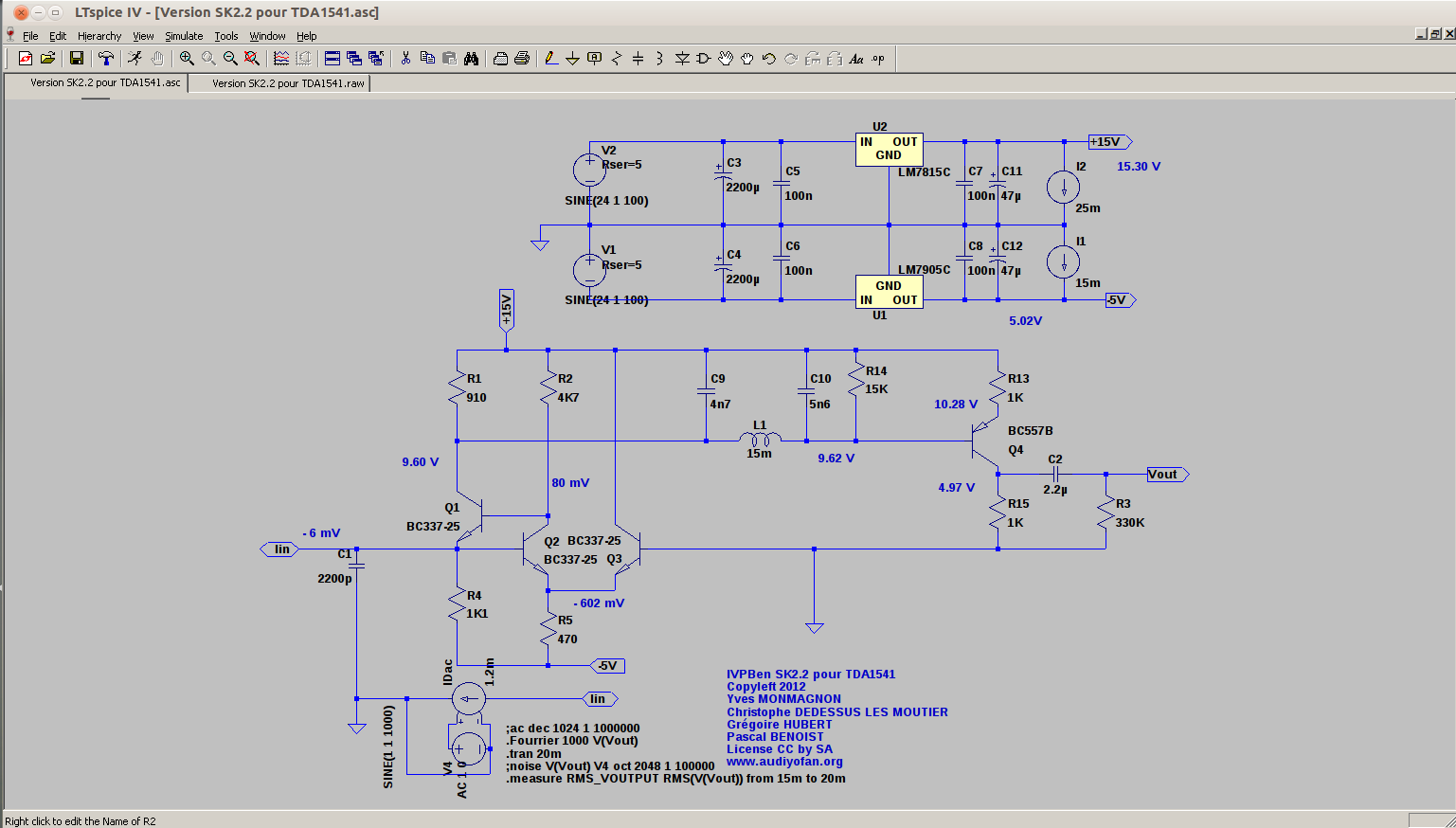Click the 'License CC by SA' text
This screenshot has height=828, width=1456.
pyautogui.click(x=780, y=748)
